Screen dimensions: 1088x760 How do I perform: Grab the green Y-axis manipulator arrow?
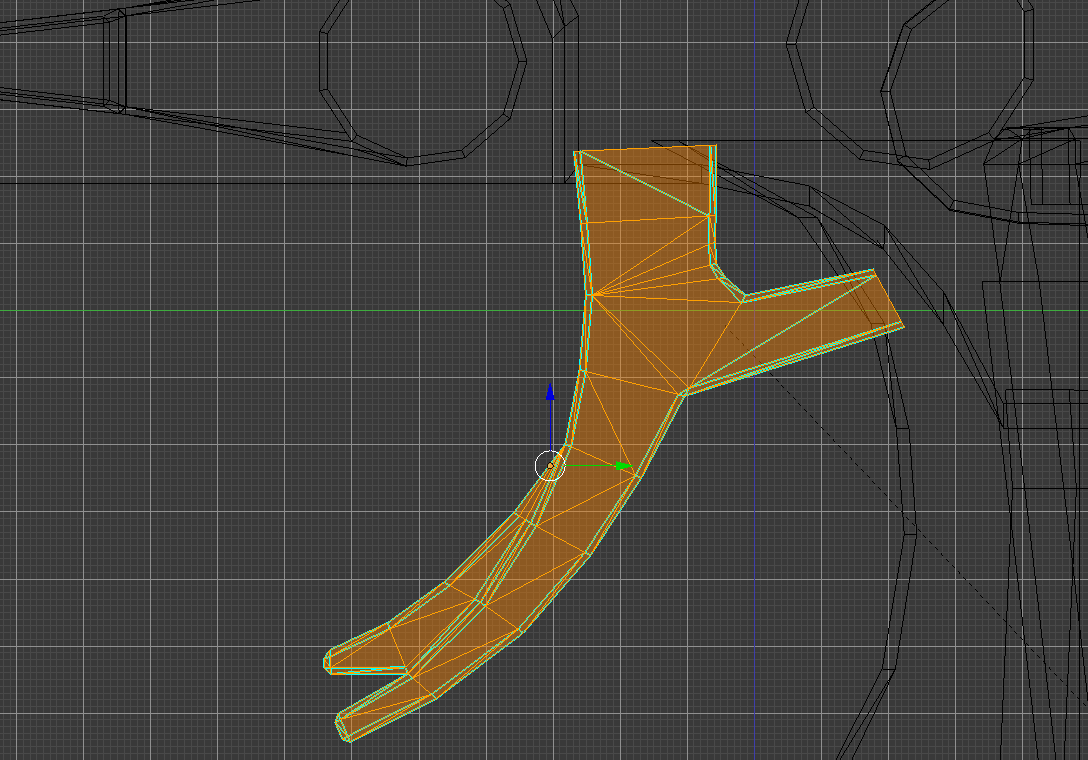pyautogui.click(x=623, y=466)
